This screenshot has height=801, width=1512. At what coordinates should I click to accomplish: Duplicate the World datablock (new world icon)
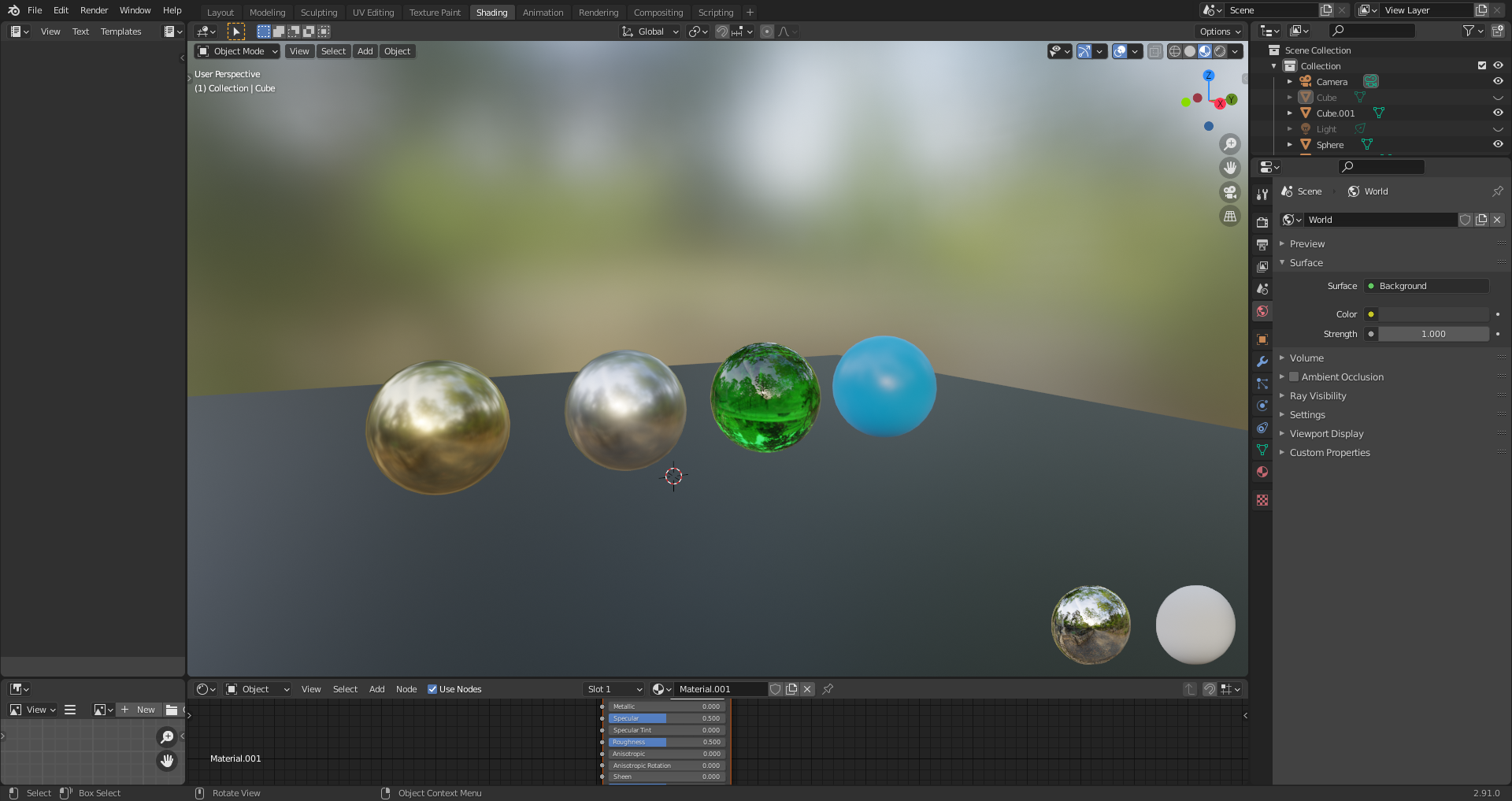coord(1481,220)
